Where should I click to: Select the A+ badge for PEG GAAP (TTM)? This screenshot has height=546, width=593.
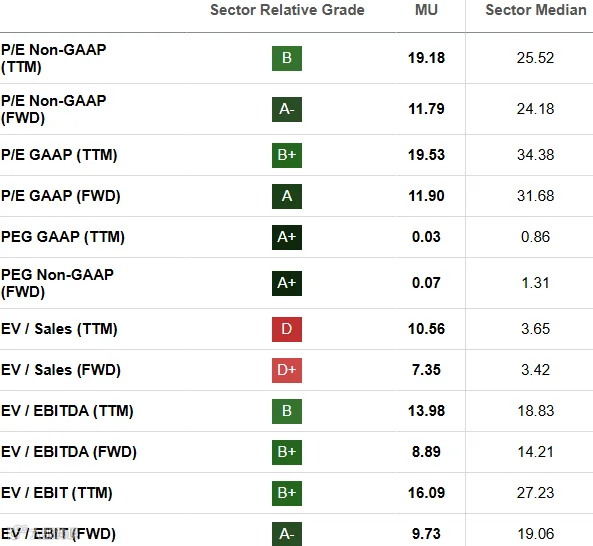[287, 237]
